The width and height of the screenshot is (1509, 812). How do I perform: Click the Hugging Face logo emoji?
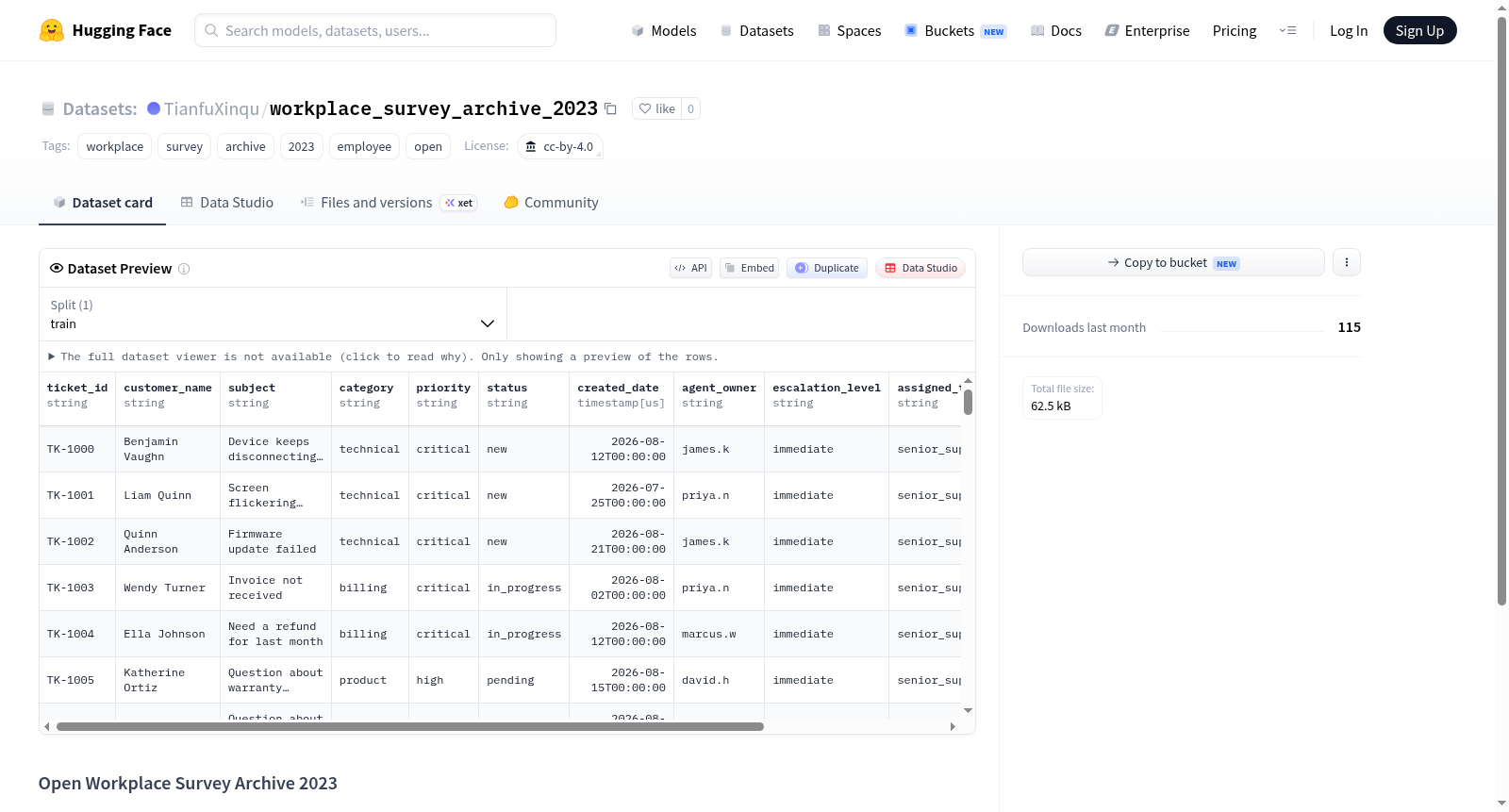tap(52, 30)
